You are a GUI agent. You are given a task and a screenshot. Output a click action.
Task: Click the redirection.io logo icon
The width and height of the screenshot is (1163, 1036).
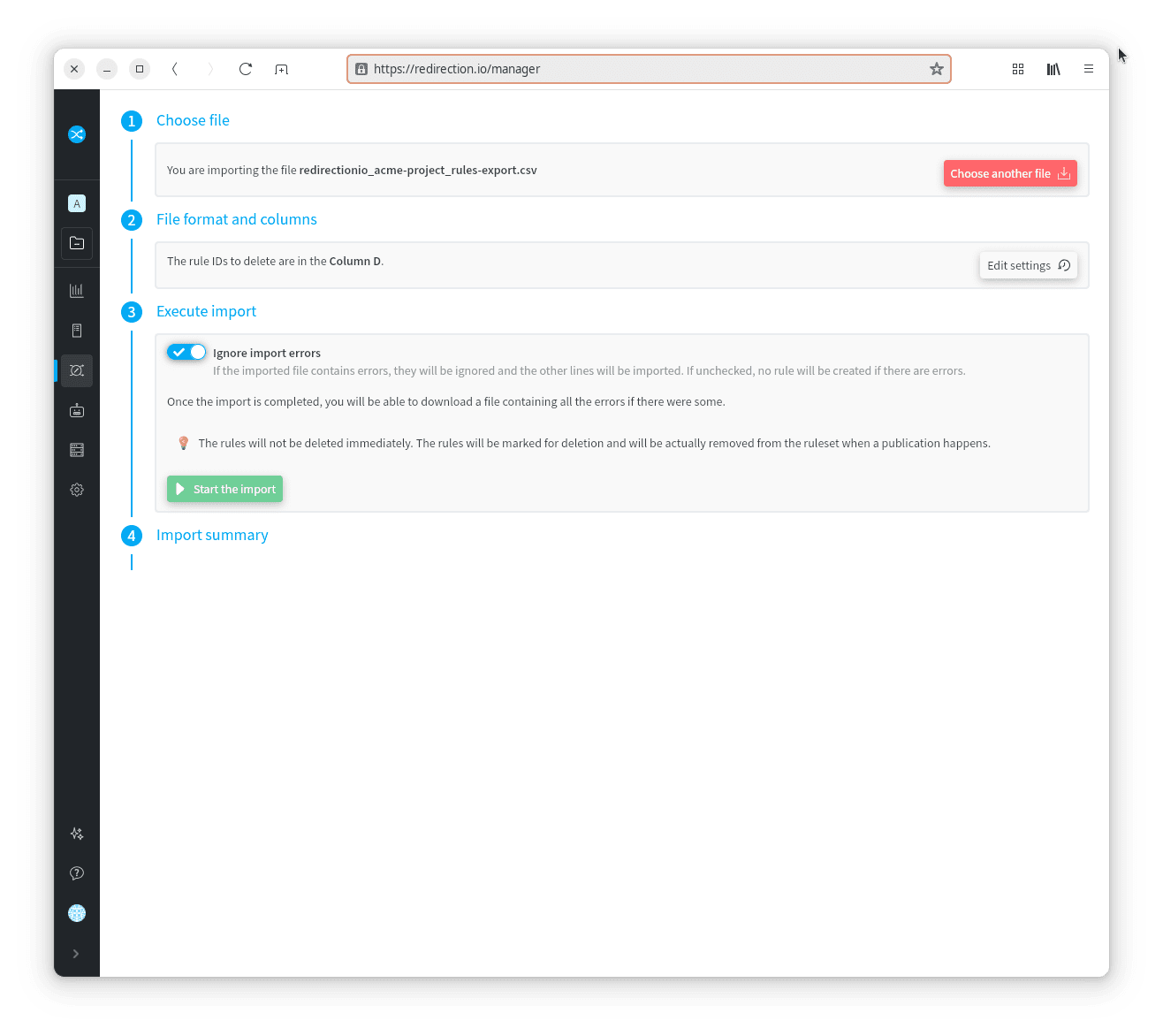(x=77, y=134)
